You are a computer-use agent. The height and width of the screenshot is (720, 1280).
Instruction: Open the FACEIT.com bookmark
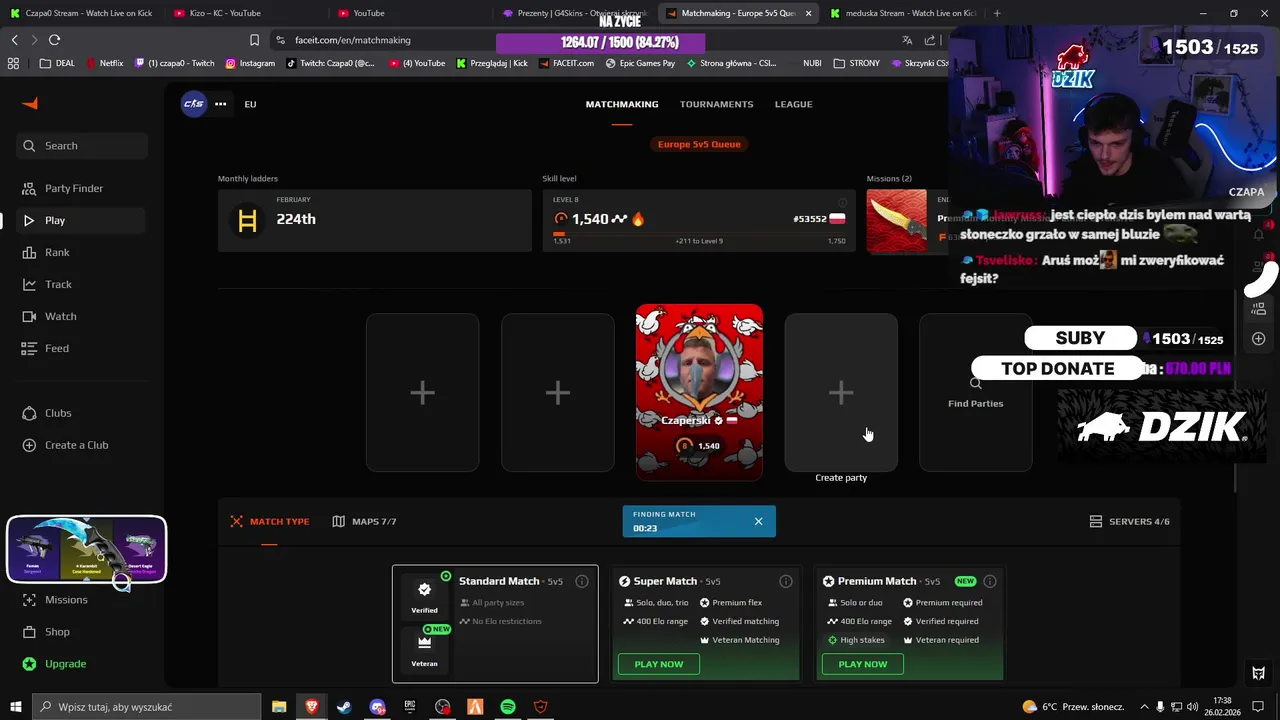coord(566,63)
